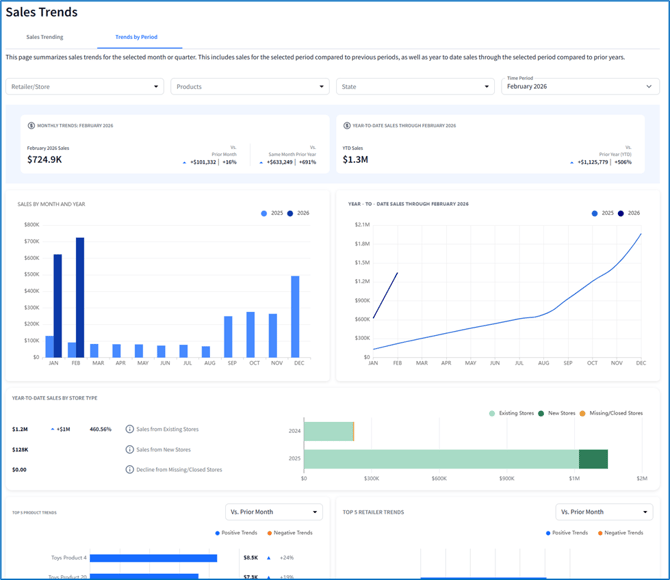Switch to the Sales Trending tab
The height and width of the screenshot is (580, 670).
pyautogui.click(x=45, y=37)
